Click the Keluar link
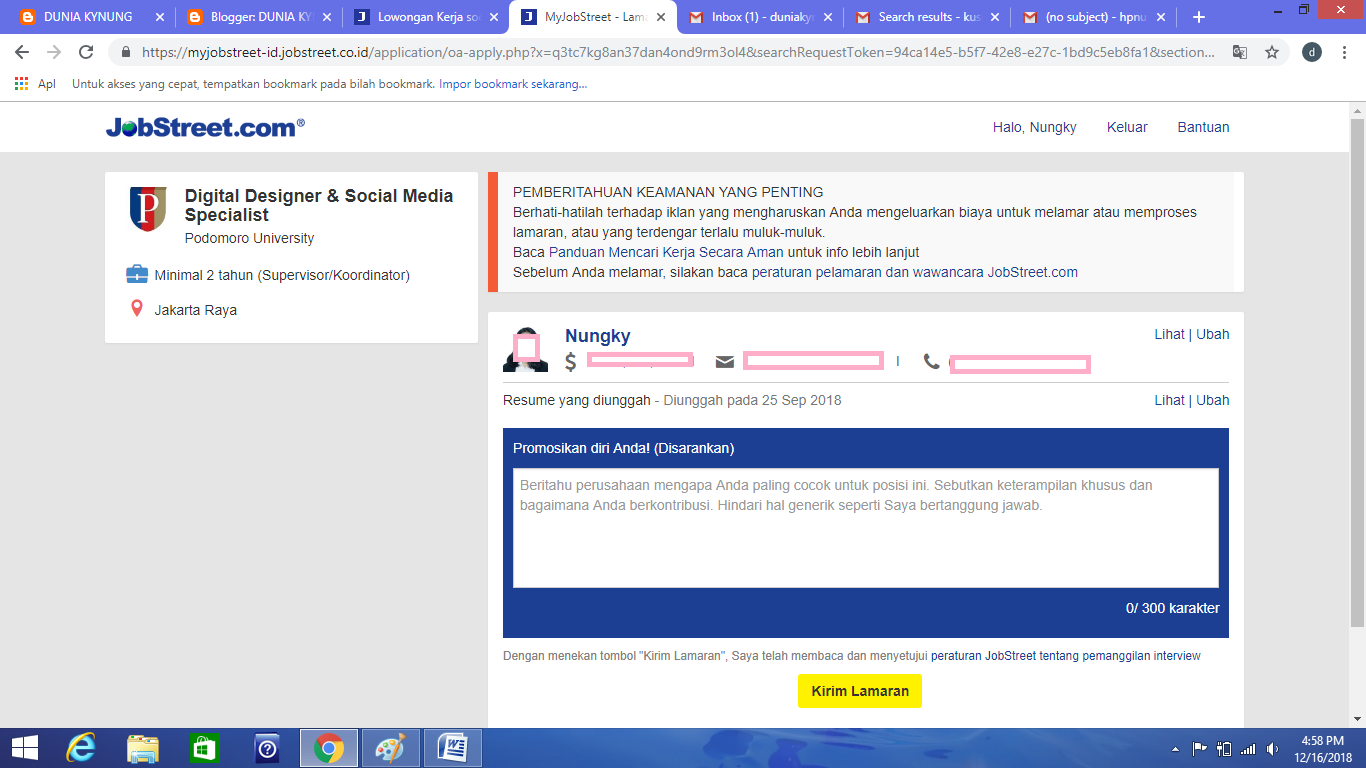The image size is (1366, 768). (x=1127, y=127)
